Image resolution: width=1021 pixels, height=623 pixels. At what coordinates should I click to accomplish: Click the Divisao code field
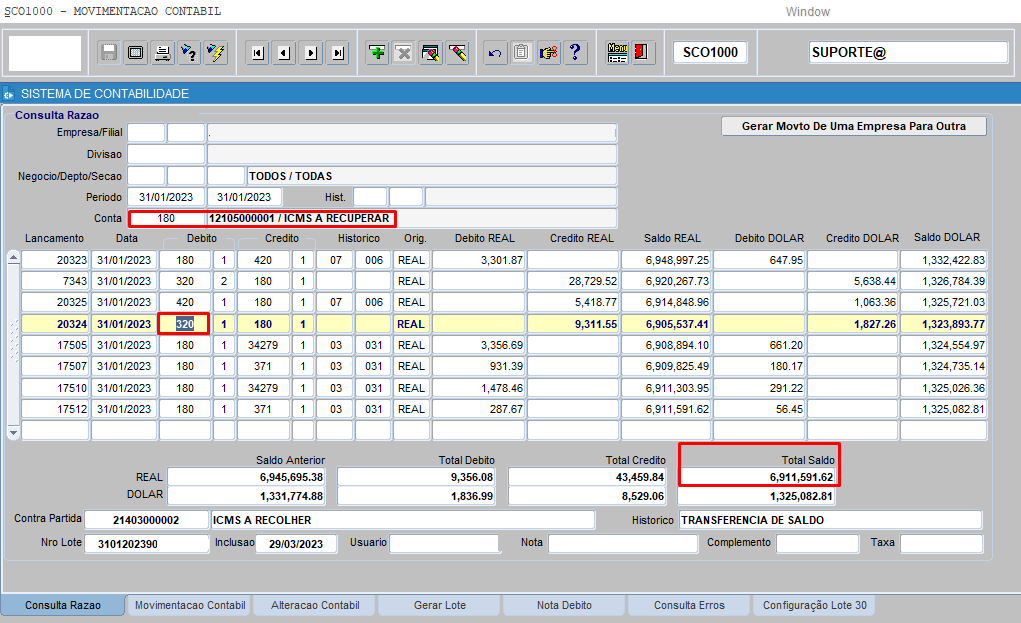pos(166,154)
